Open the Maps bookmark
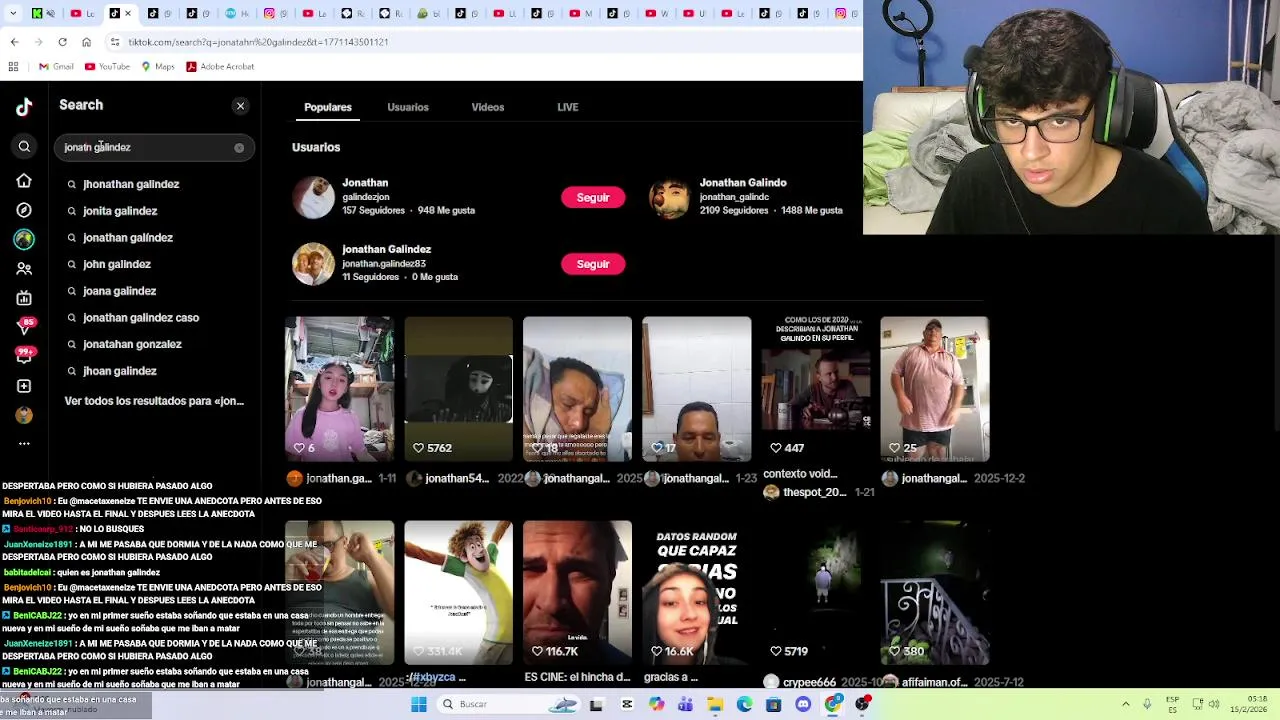This screenshot has height=720, width=1280. [158, 67]
